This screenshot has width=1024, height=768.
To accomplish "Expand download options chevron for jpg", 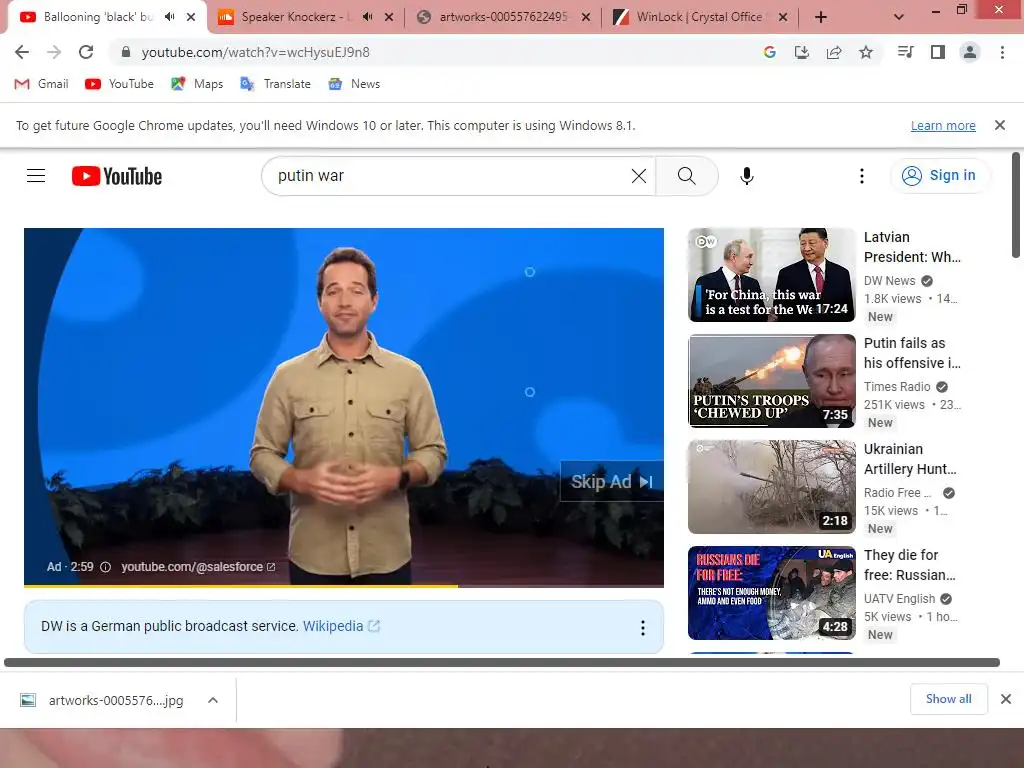I will (213, 700).
